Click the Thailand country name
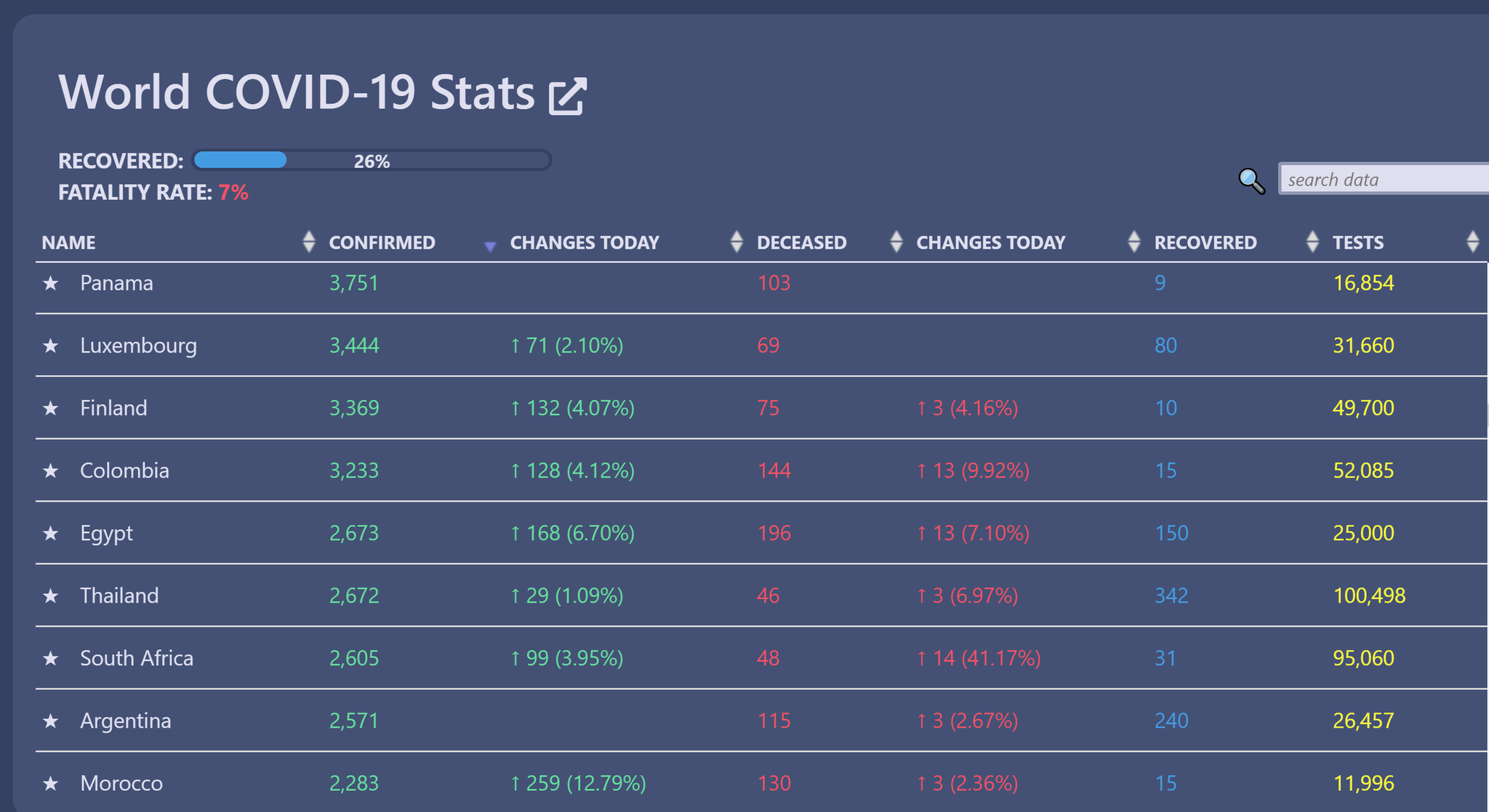Screen dimensions: 1489x812 119,595
